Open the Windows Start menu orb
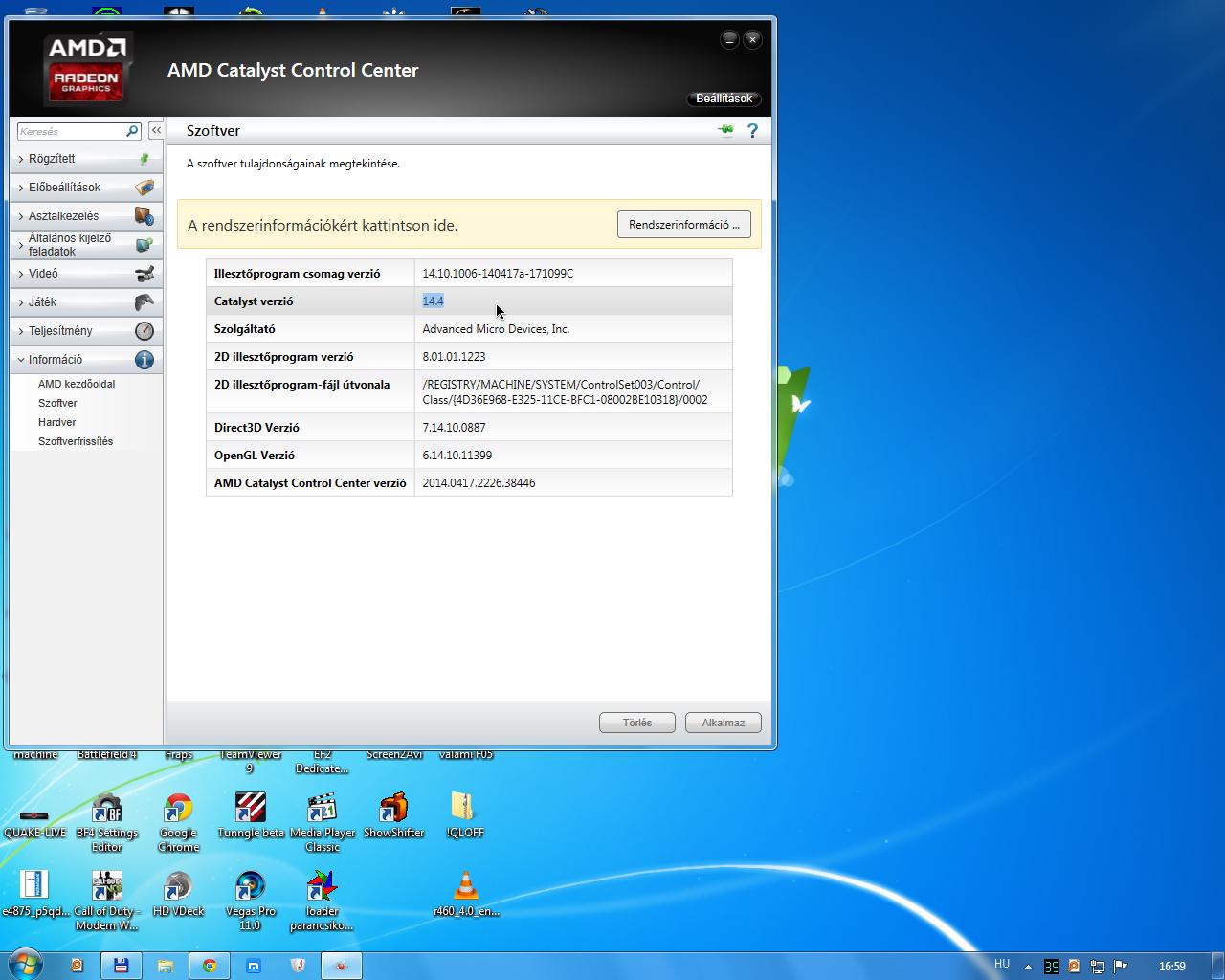 [x=25, y=965]
